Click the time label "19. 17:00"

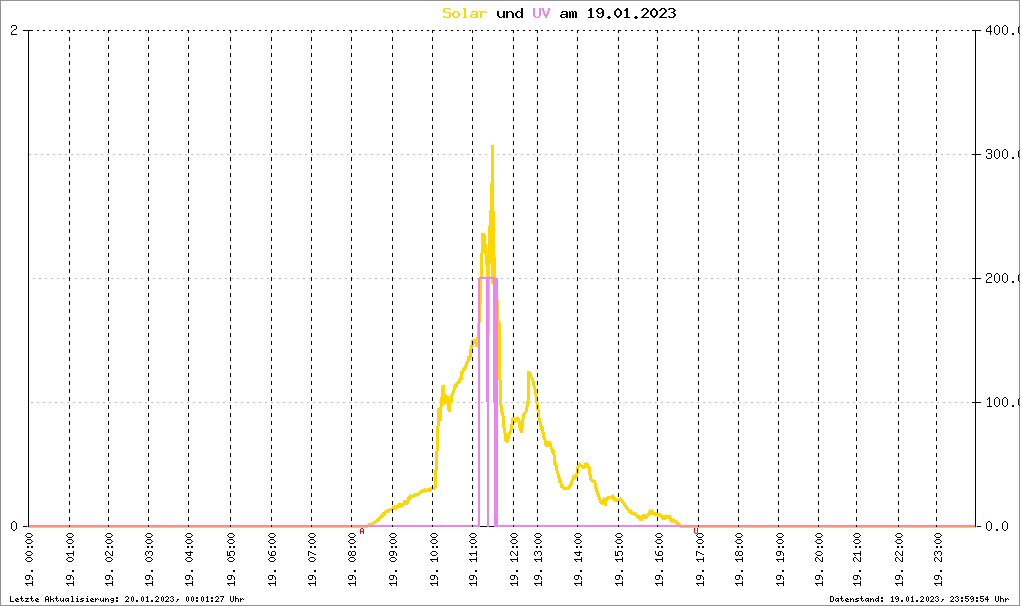coord(700,559)
